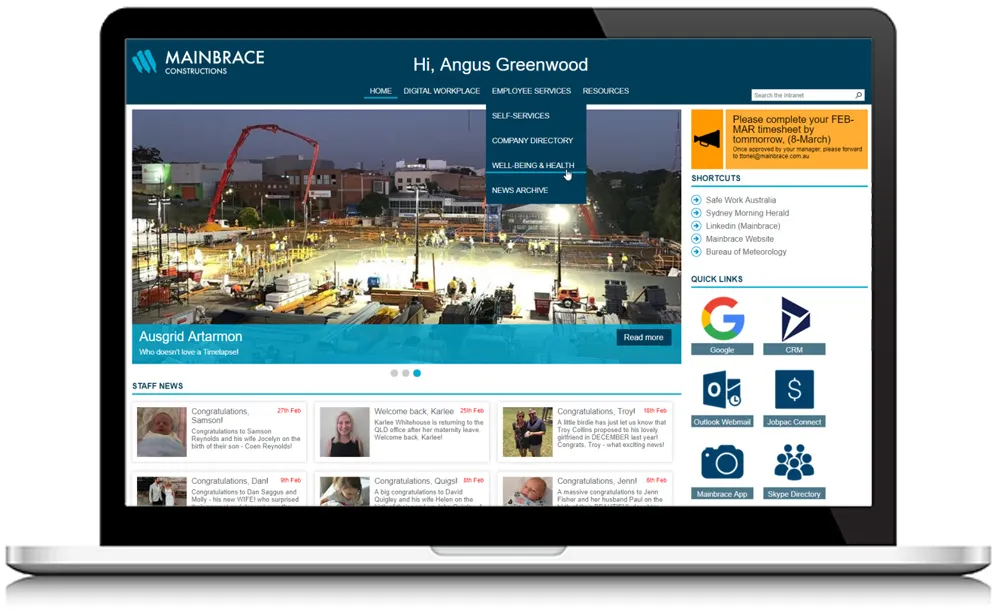Click the Mainbrace Constructions logo
This screenshot has height=616, width=1000.
(x=198, y=62)
